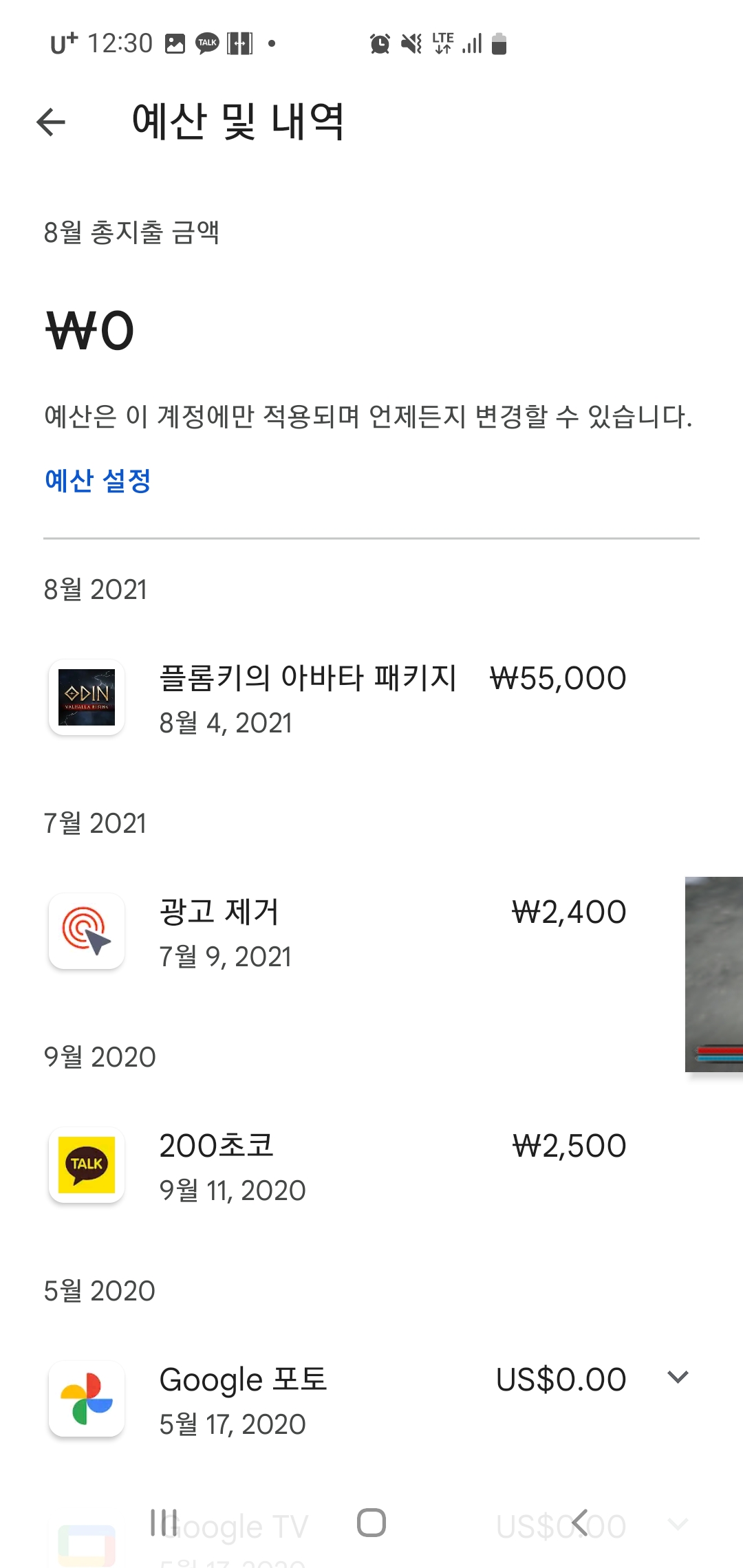
Task: Tap the floating video thumbnail overlay
Action: tap(714, 974)
